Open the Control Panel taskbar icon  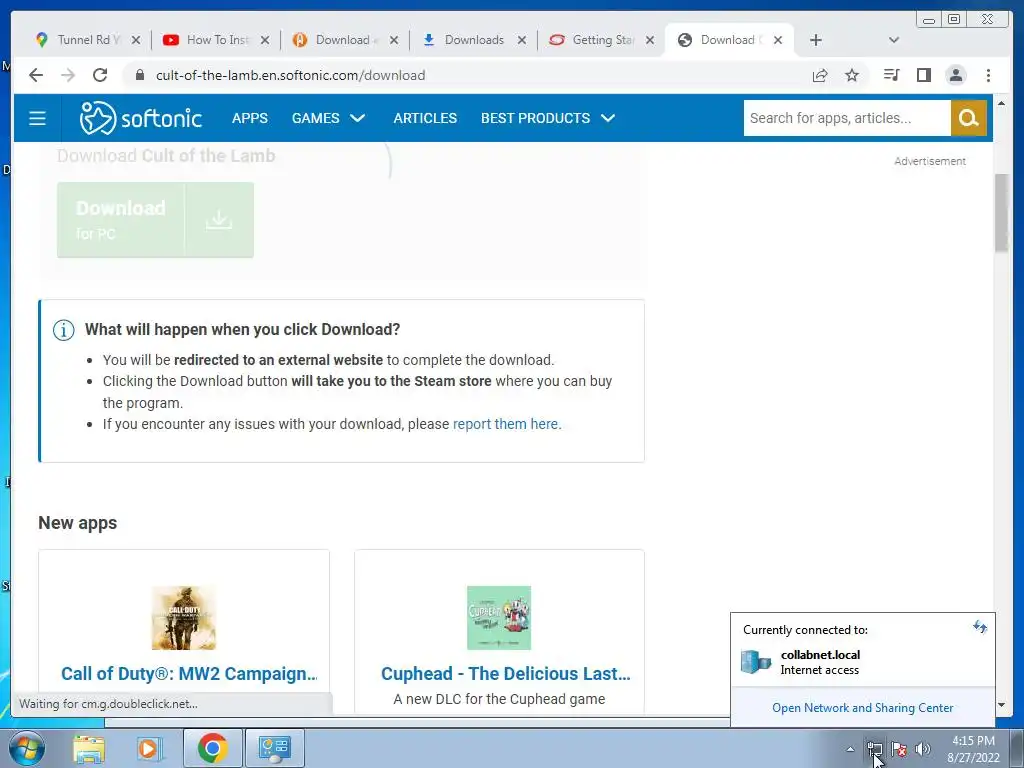click(274, 748)
